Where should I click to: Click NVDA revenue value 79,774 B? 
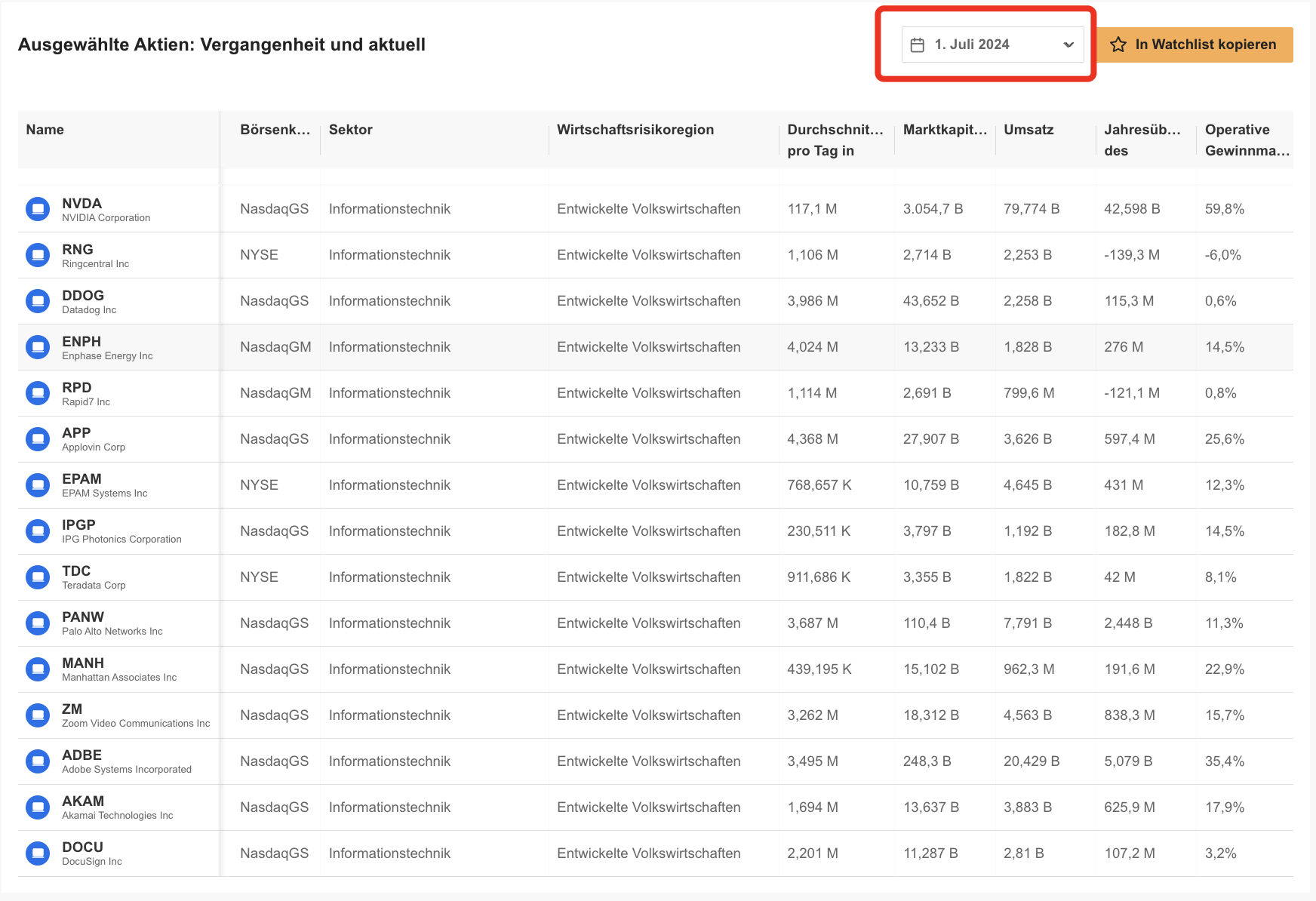(1032, 209)
